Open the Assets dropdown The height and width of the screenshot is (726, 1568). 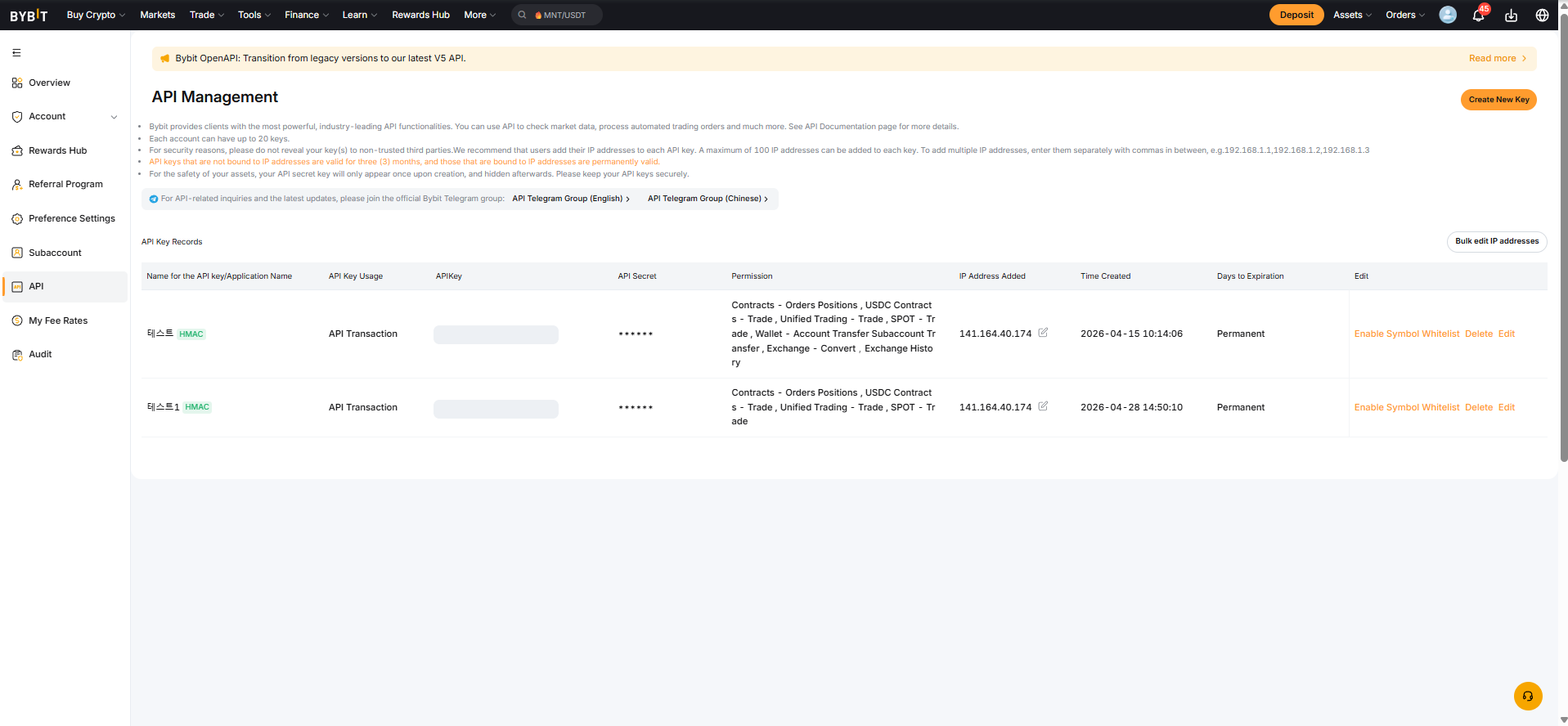tap(1353, 15)
